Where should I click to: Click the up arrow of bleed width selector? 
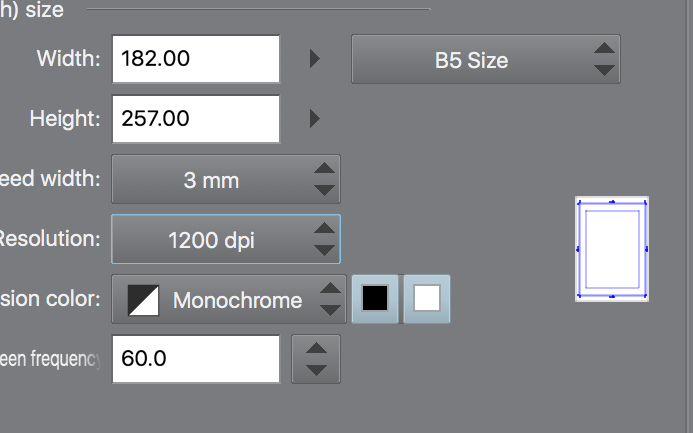click(x=324, y=169)
